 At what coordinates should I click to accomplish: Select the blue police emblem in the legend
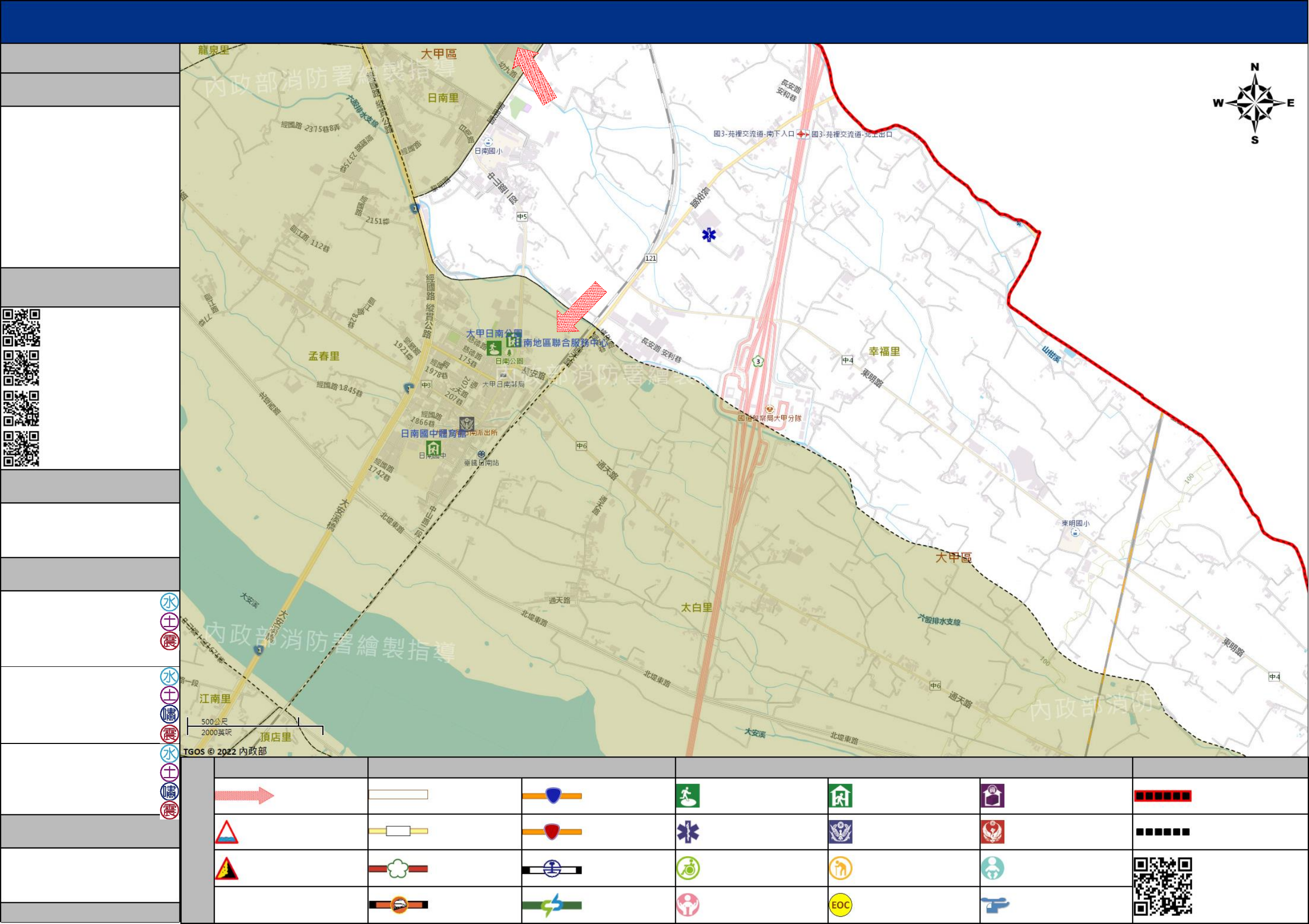click(x=840, y=832)
